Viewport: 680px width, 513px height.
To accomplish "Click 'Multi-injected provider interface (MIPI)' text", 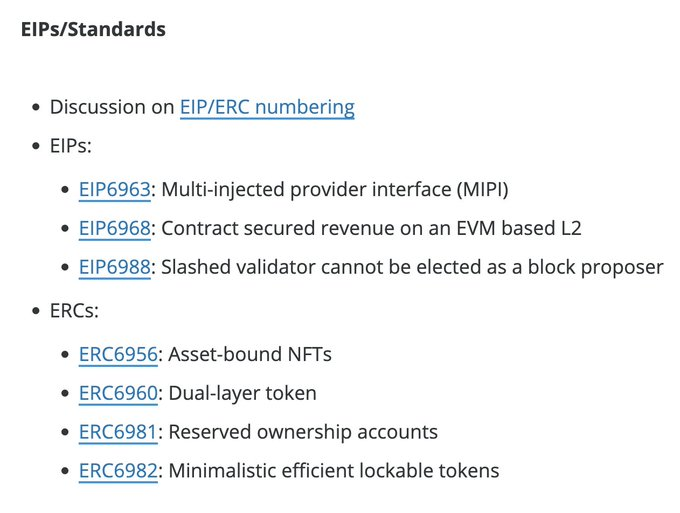I will pyautogui.click(x=335, y=190).
